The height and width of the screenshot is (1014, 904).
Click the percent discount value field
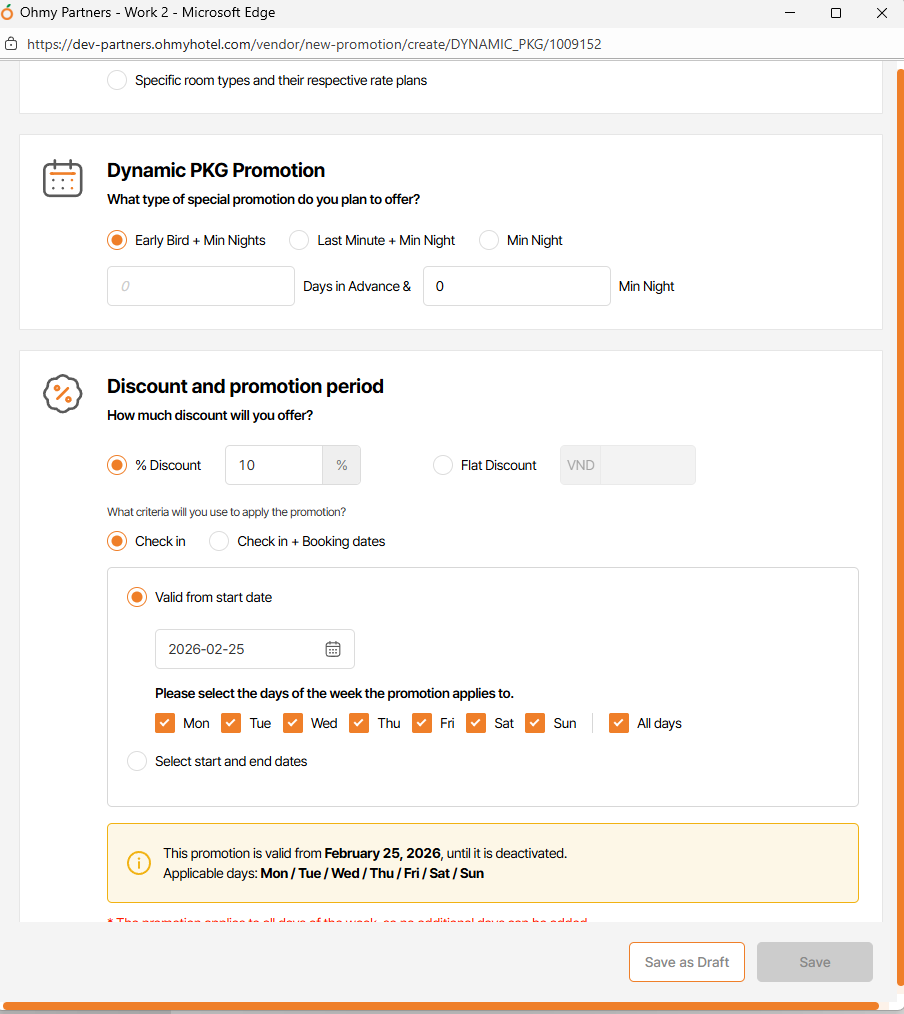click(x=274, y=465)
